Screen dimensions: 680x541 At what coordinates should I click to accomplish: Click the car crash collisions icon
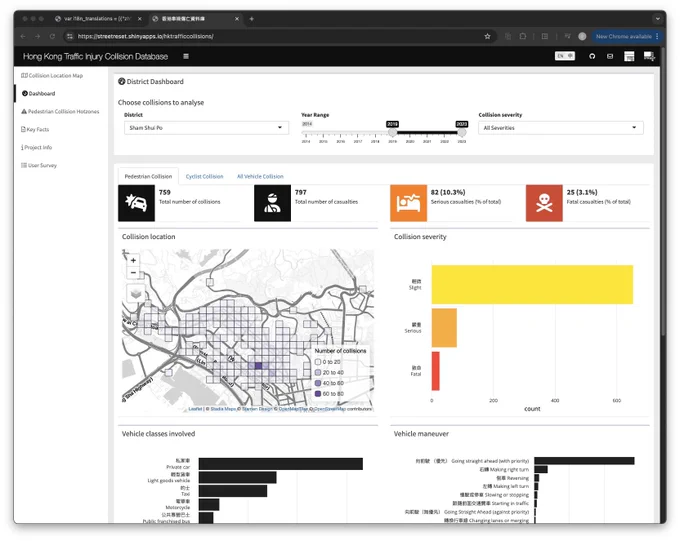[136, 203]
